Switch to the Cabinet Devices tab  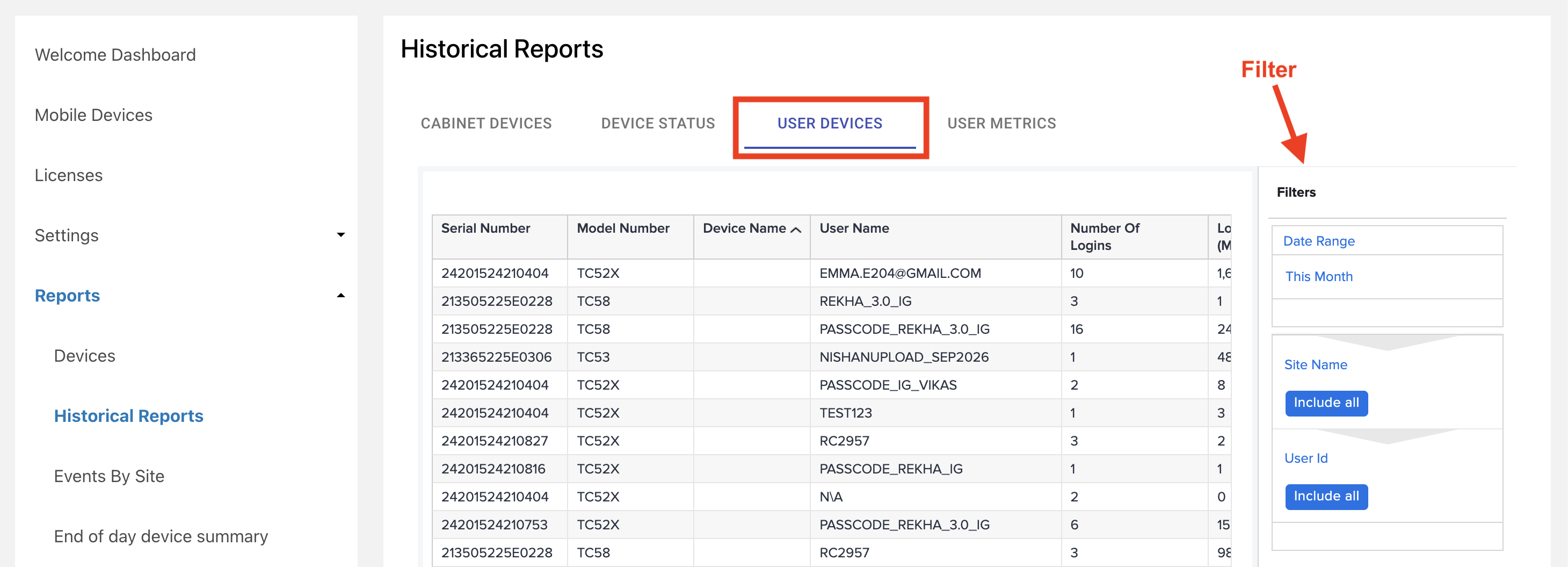pyautogui.click(x=486, y=124)
